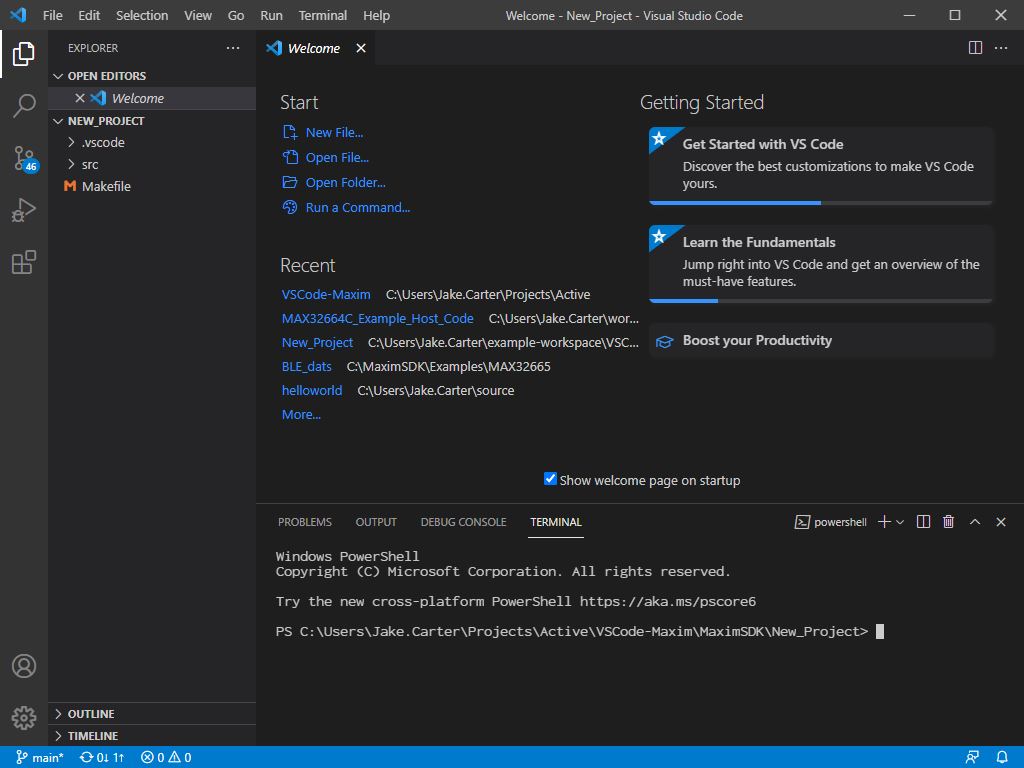Switch to the Output tab
The width and height of the screenshot is (1024, 768).
coord(376,522)
